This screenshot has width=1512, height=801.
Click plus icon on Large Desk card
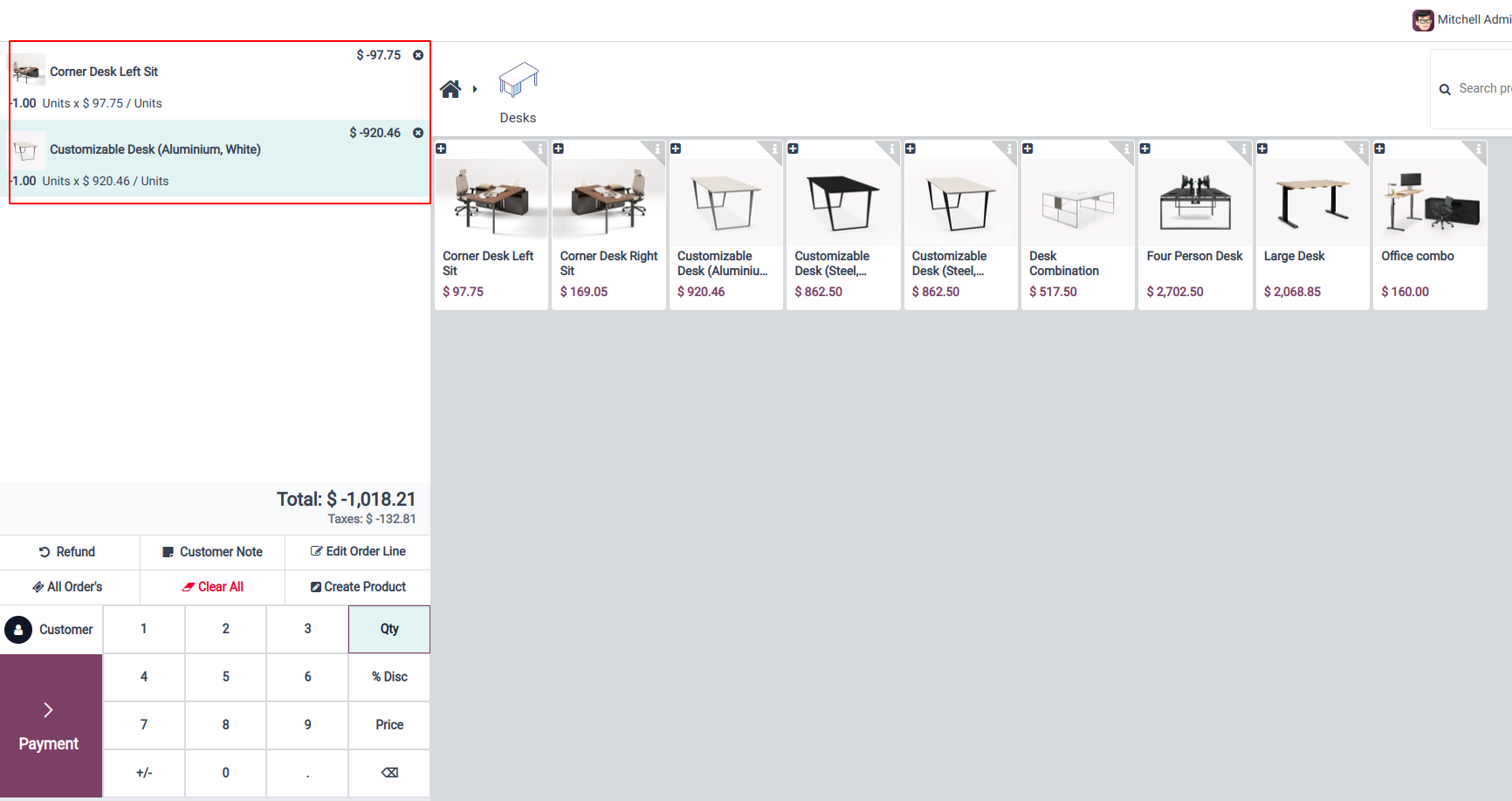pyautogui.click(x=1262, y=148)
